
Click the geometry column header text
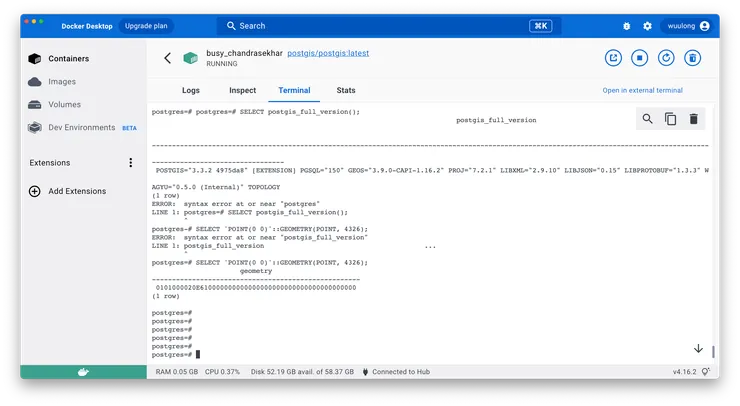[x=256, y=271]
